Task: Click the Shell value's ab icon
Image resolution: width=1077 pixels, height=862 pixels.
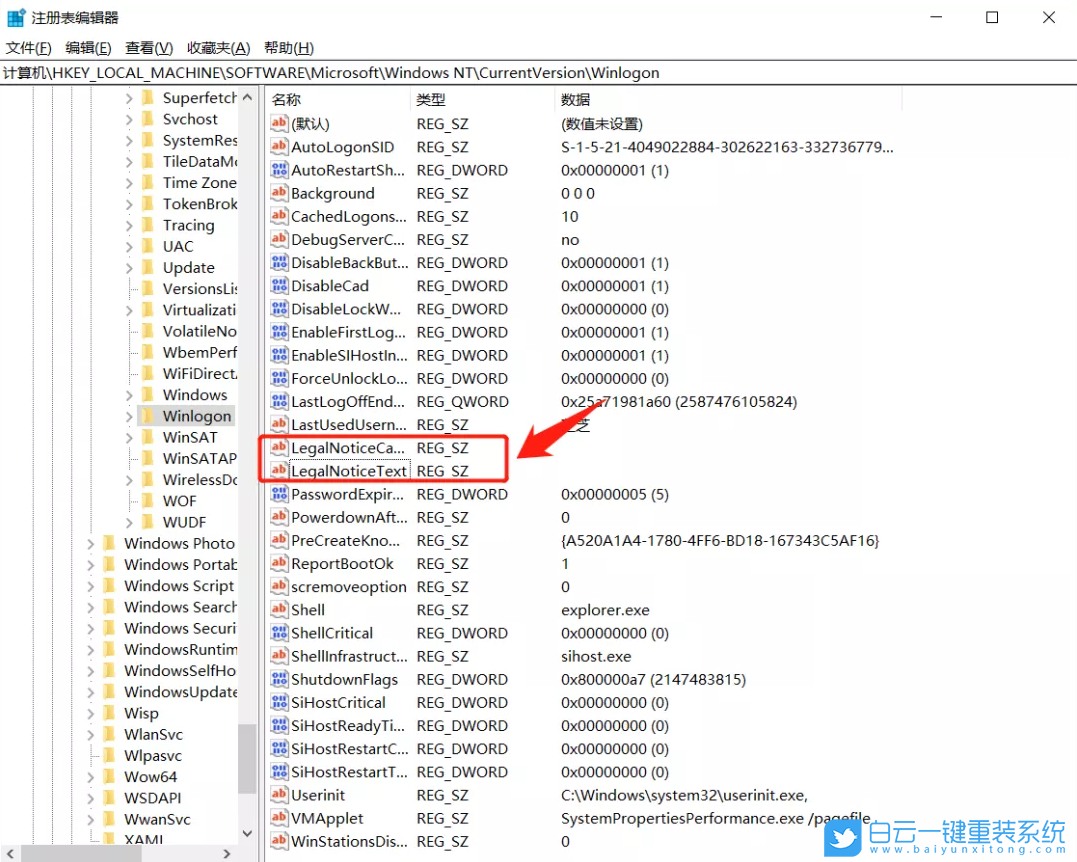Action: click(279, 609)
